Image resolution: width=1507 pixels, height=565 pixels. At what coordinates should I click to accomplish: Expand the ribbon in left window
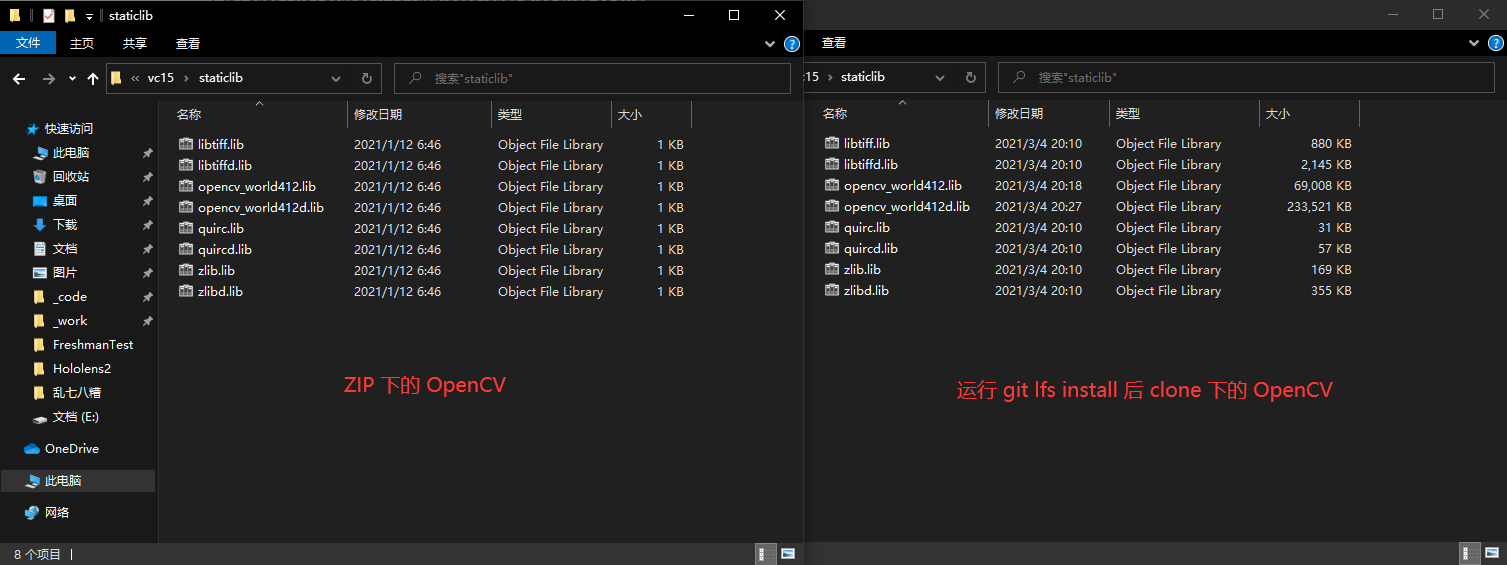[x=770, y=44]
